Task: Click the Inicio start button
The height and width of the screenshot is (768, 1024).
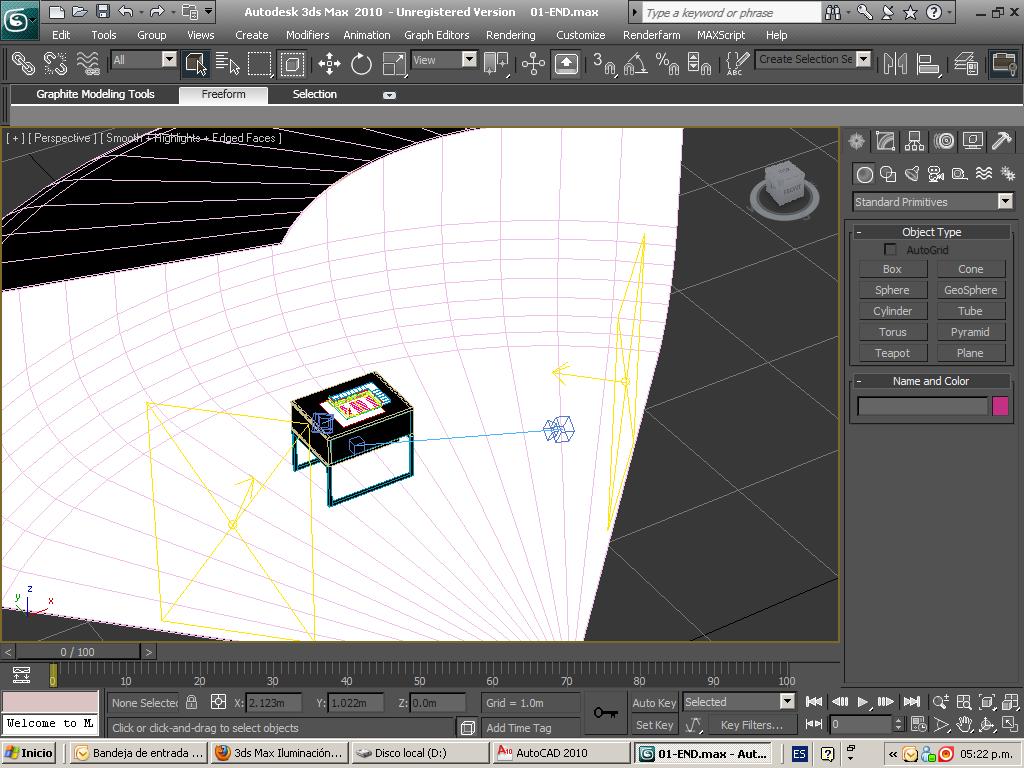Action: click(29, 753)
